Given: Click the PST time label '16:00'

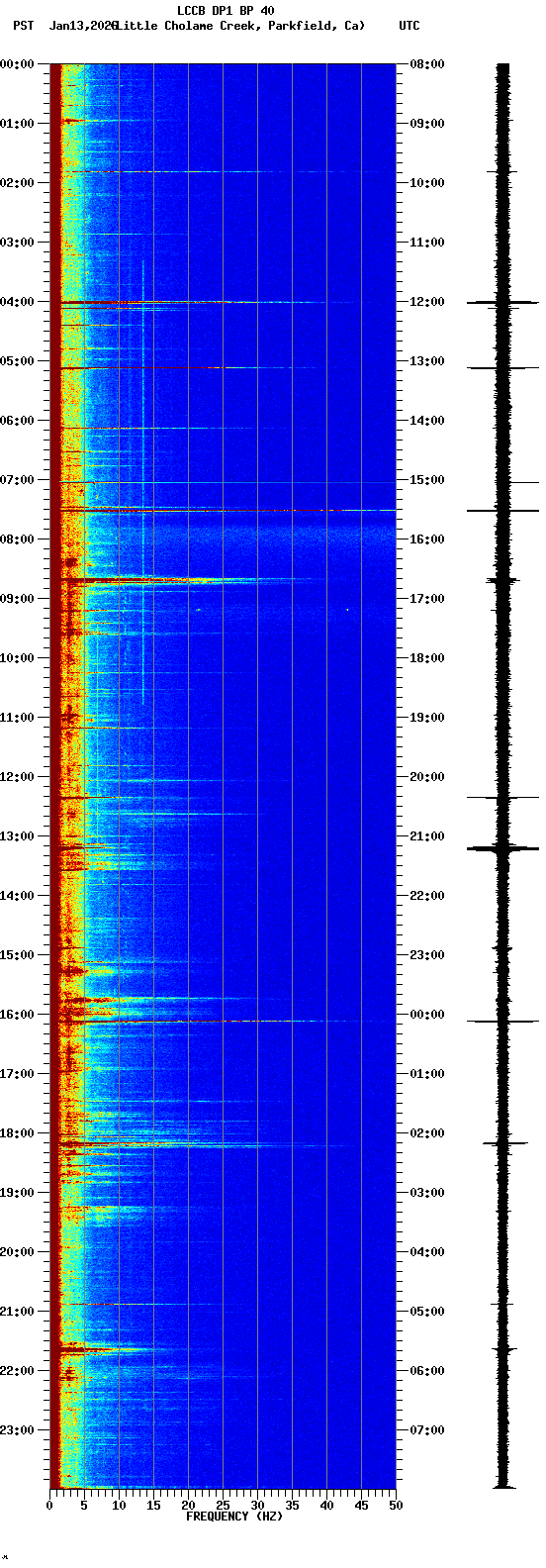Looking at the screenshot, I should (x=17, y=1015).
